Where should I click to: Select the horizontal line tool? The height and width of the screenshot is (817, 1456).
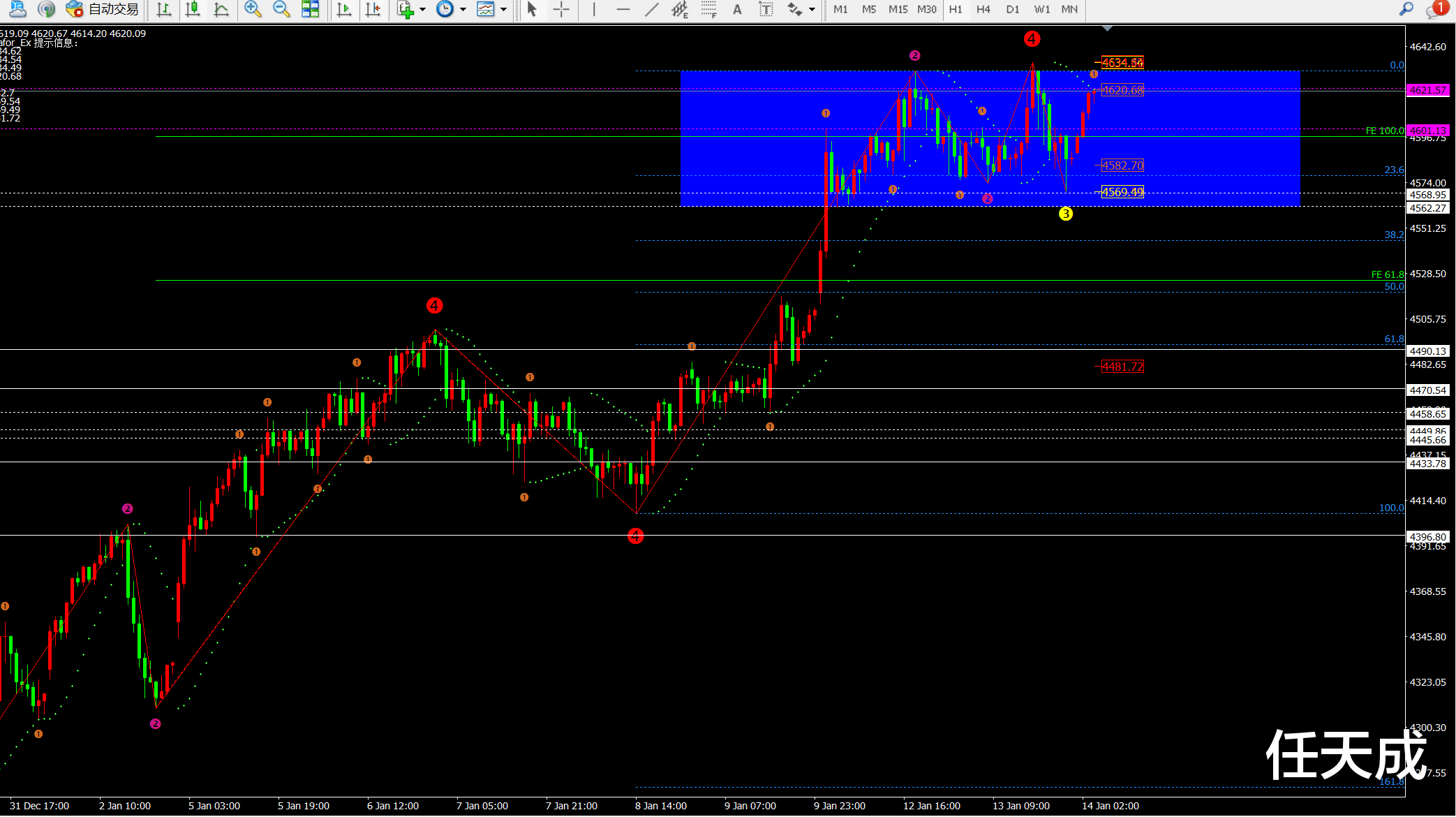[x=623, y=9]
